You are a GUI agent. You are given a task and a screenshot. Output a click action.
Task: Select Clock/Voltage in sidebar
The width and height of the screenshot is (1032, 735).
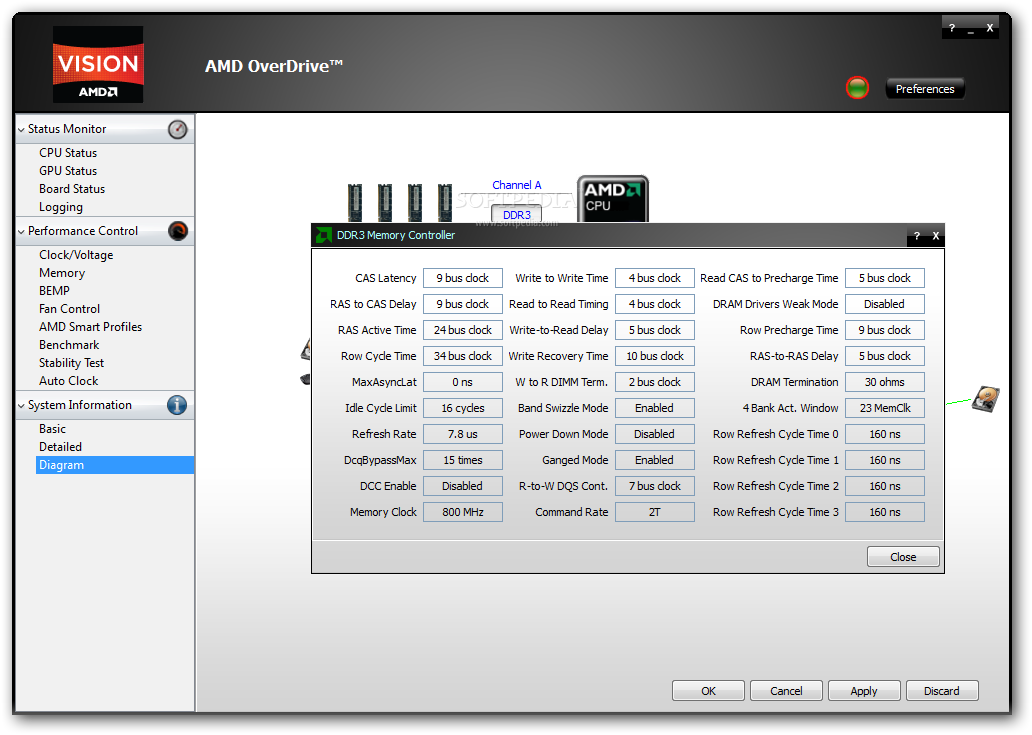point(76,255)
